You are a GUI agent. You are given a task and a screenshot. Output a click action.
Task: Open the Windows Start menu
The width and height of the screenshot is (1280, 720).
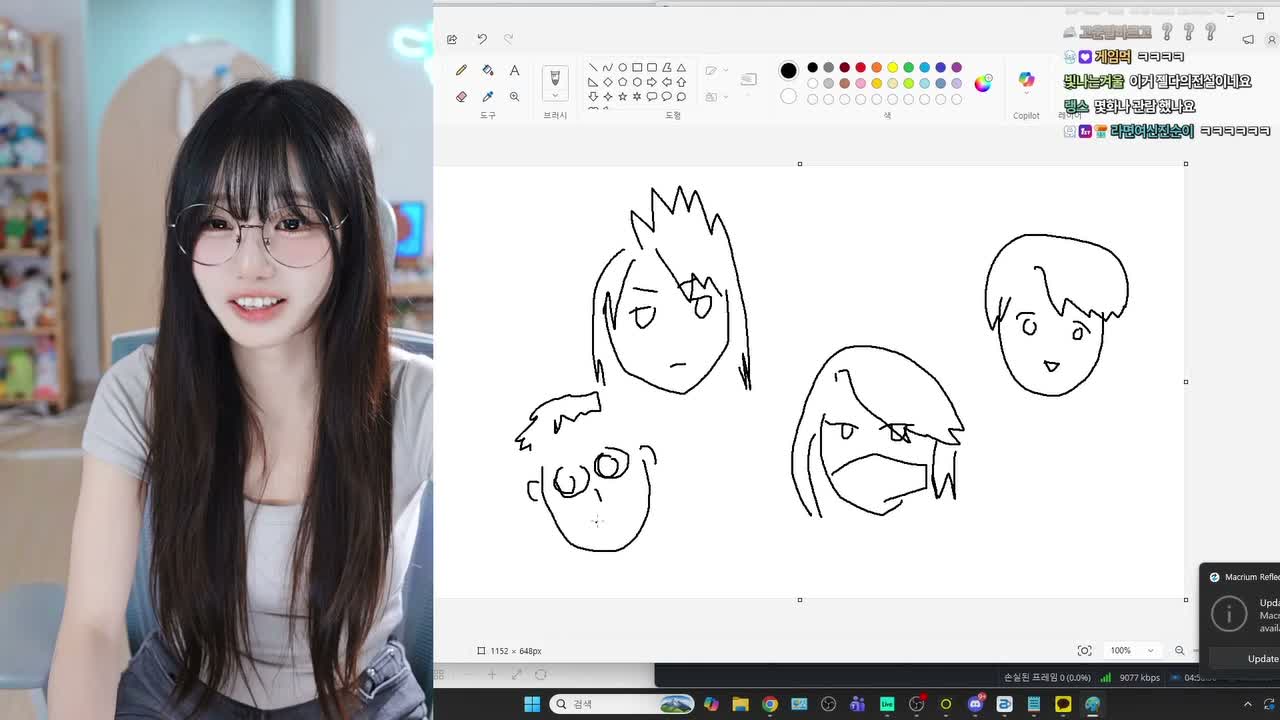point(532,704)
